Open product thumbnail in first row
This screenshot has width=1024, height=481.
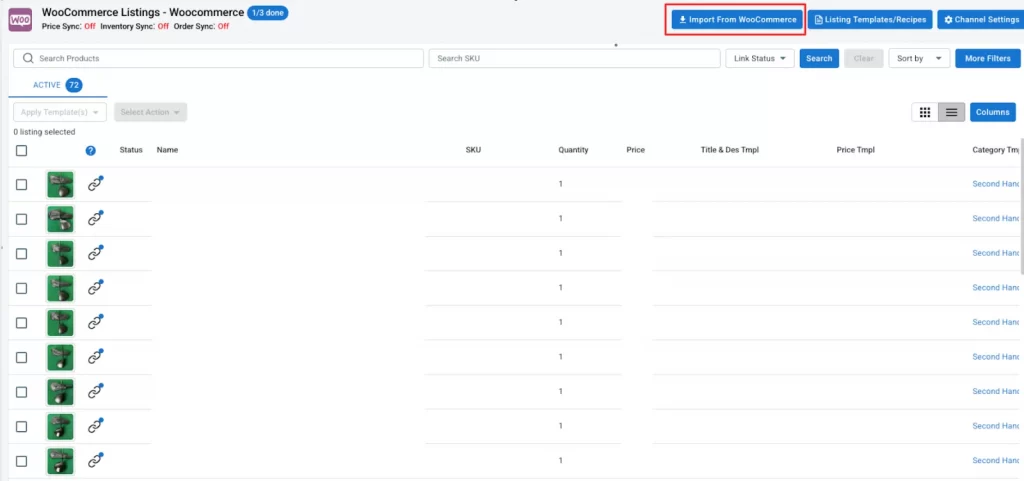[60, 185]
